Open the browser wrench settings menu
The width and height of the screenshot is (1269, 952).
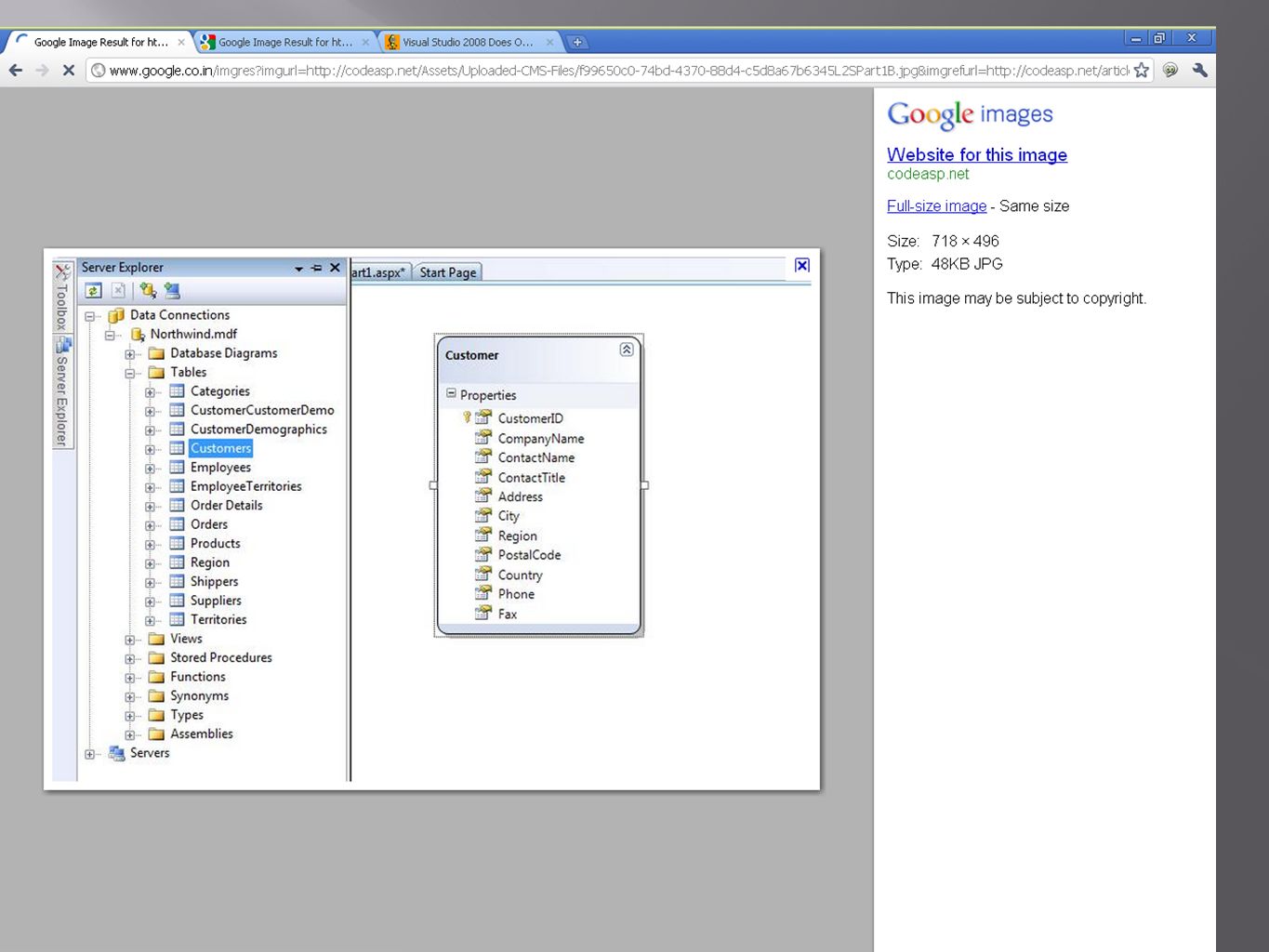click(x=1200, y=70)
